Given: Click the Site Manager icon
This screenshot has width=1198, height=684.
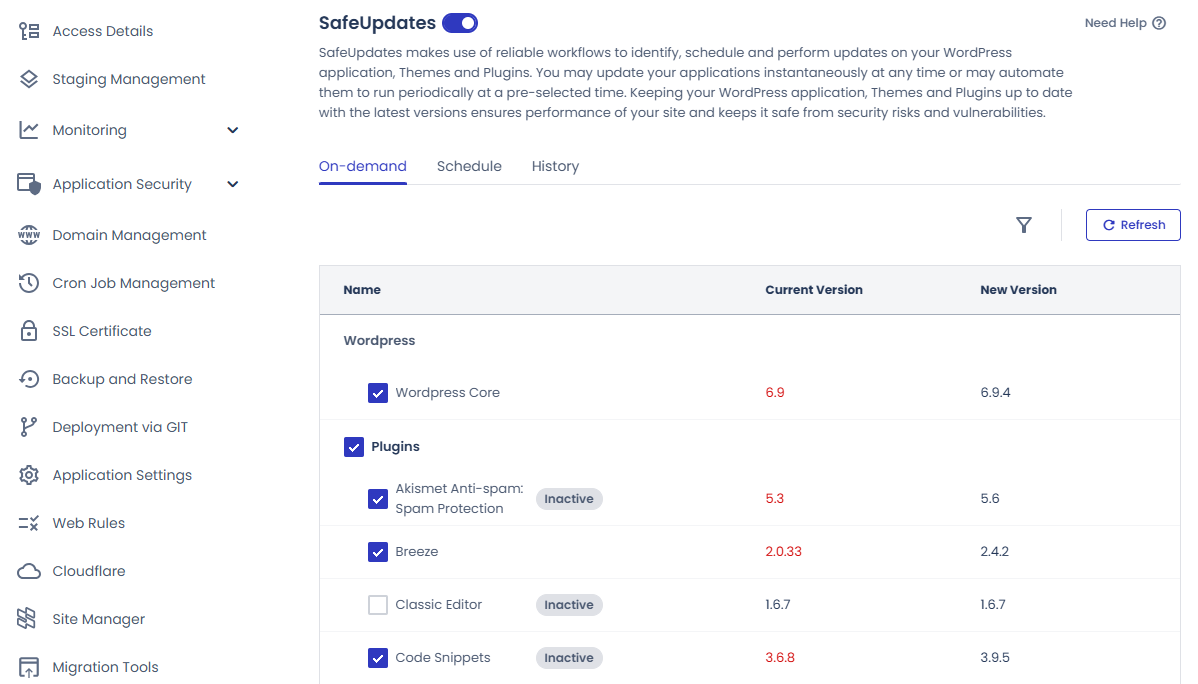Looking at the screenshot, I should pyautogui.click(x=28, y=619).
